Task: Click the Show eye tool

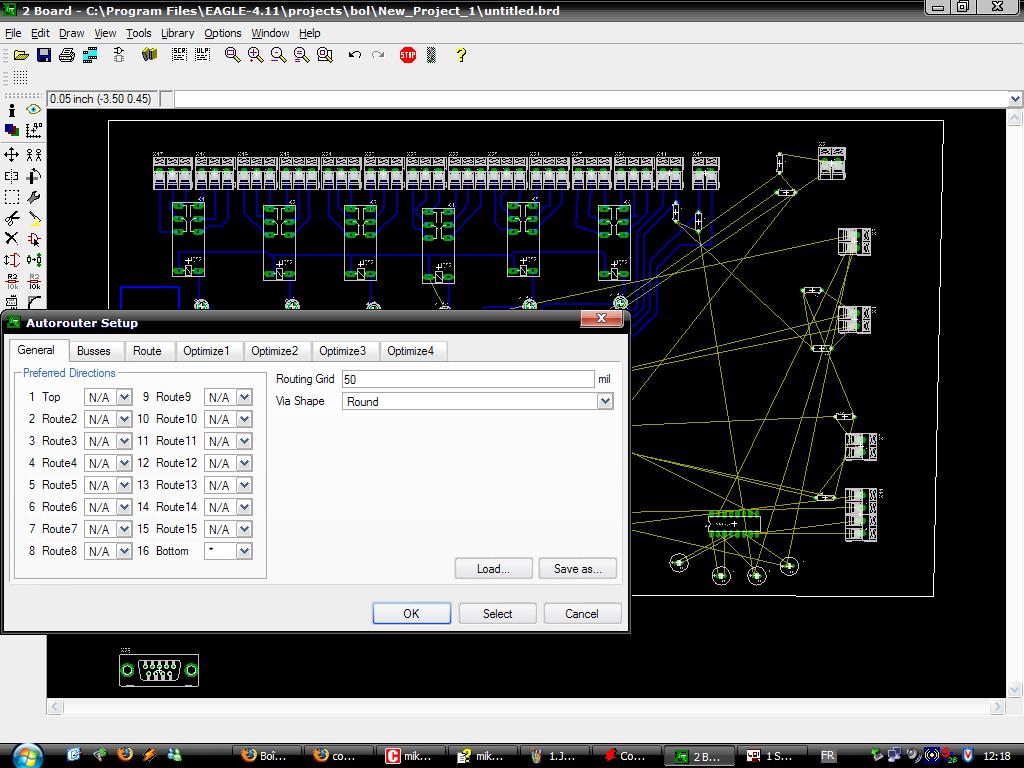Action: (x=34, y=110)
